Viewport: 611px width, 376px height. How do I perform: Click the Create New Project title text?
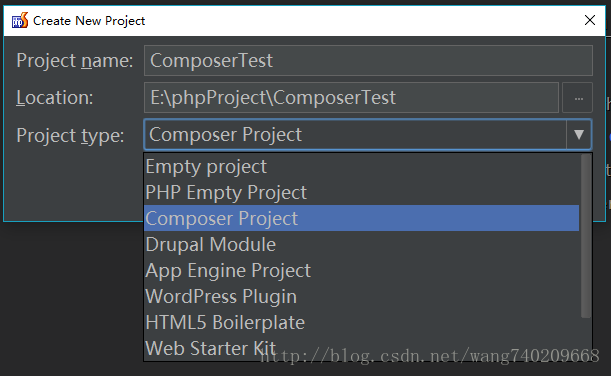[89, 21]
